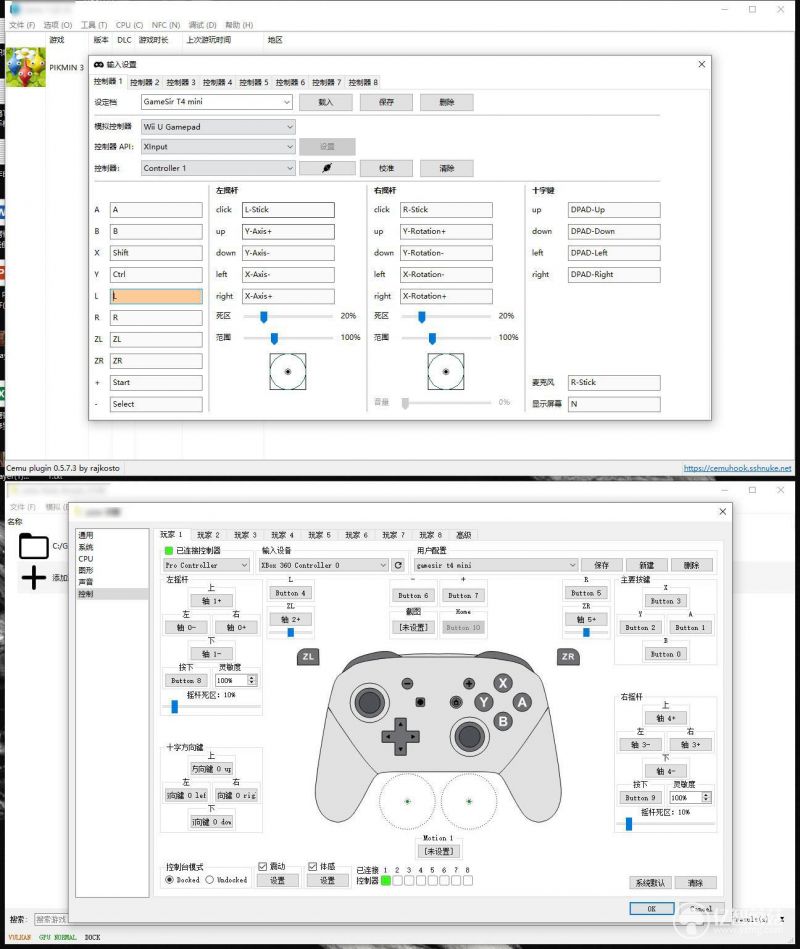Viewport: 800px width, 949px height.
Task: Switch to 控制器 2 tab in Cemu
Action: pos(145,82)
